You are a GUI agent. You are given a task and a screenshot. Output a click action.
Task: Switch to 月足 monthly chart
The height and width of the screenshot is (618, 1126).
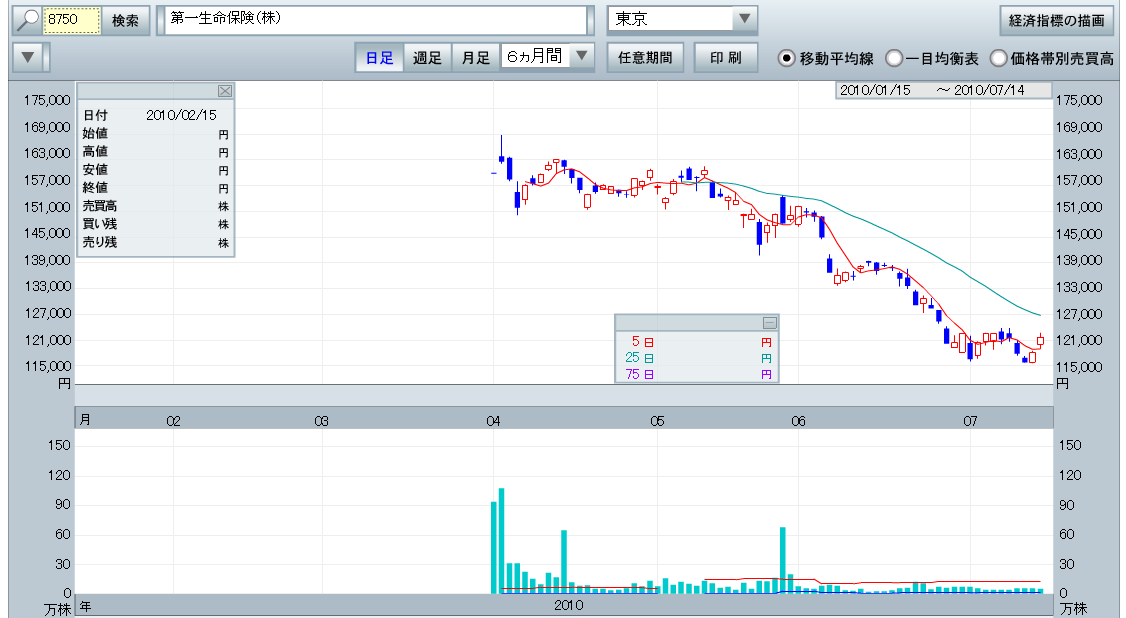click(x=475, y=58)
